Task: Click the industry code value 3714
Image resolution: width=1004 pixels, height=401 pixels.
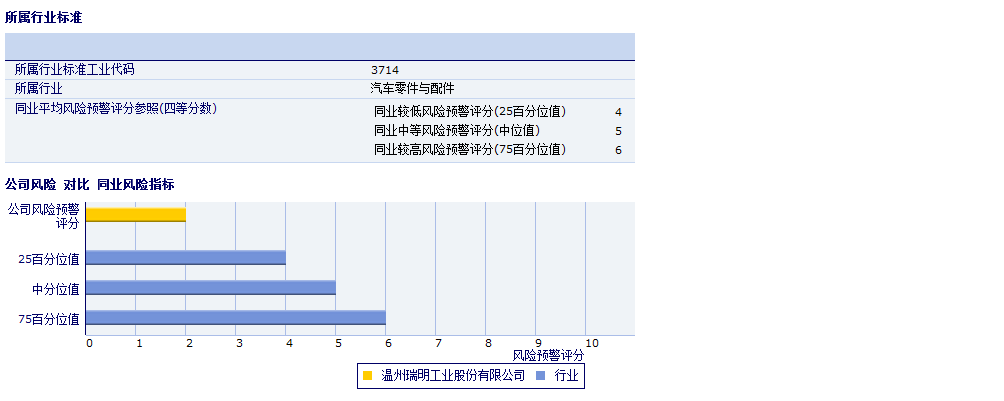Action: point(385,70)
